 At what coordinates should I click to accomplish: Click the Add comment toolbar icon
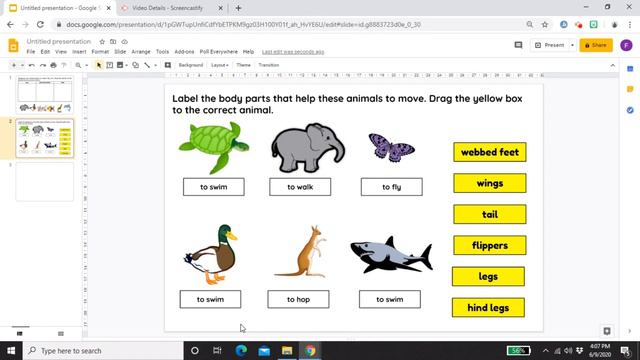click(168, 65)
